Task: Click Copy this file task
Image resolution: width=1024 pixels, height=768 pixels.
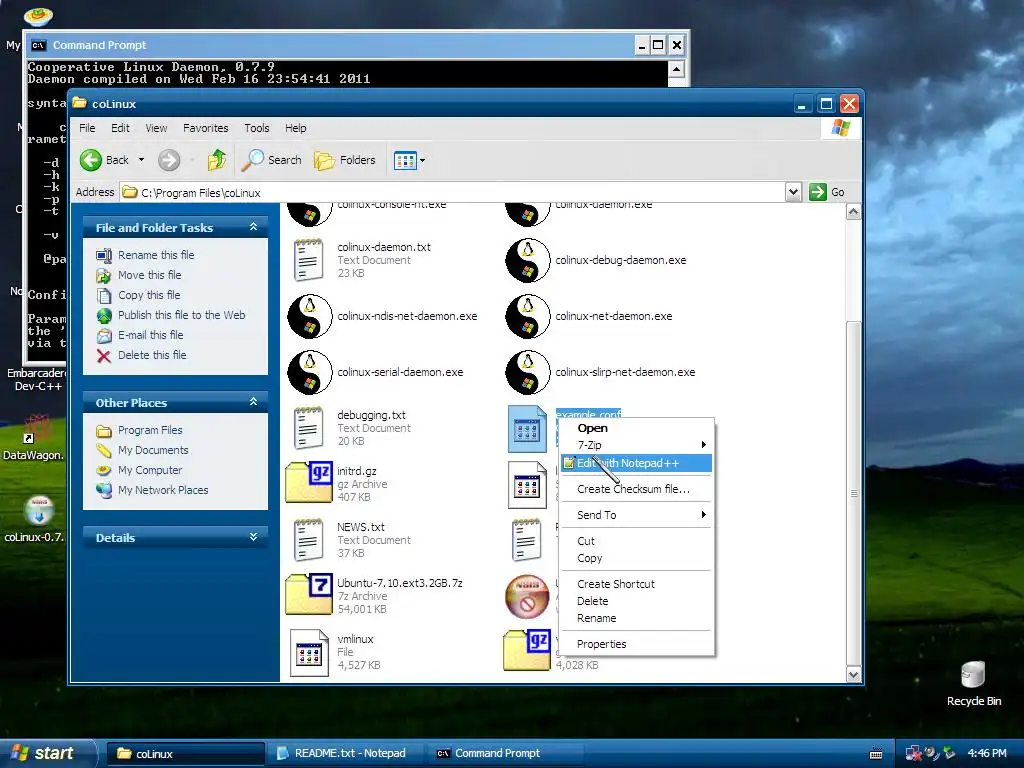Action: (x=149, y=295)
